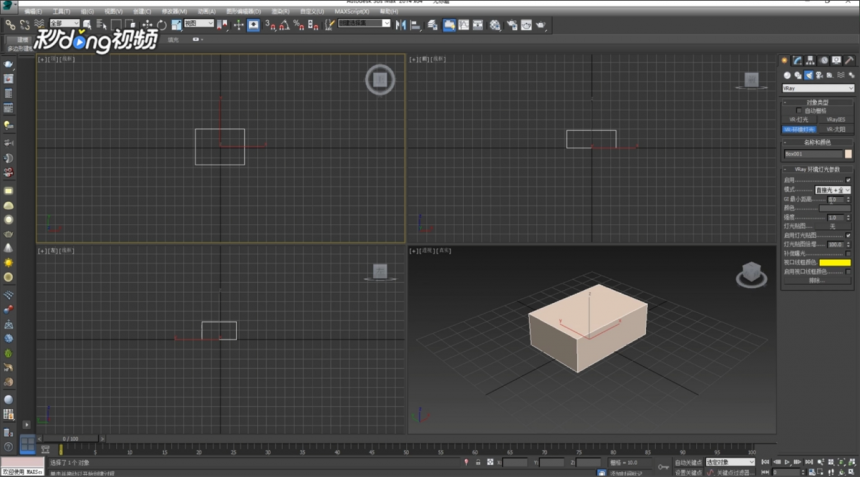Open the Views menu
Screen dimensions: 860x477
(x=114, y=11)
